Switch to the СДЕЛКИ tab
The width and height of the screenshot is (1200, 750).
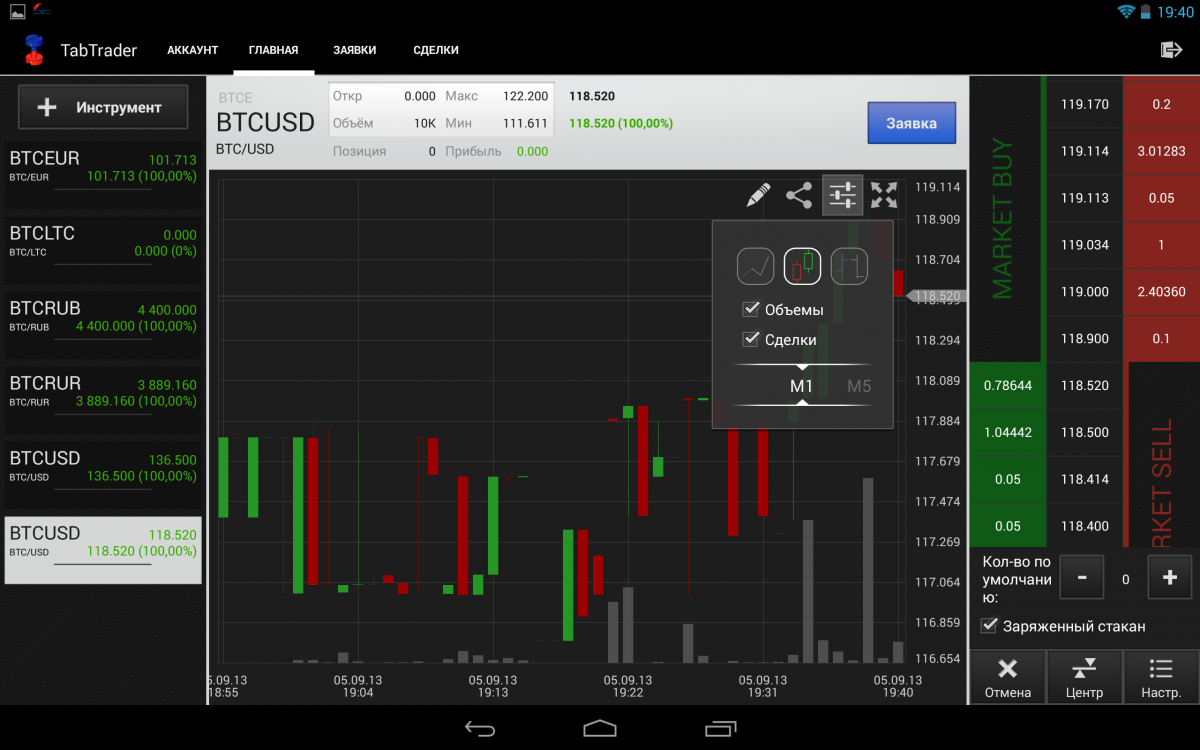coord(436,50)
